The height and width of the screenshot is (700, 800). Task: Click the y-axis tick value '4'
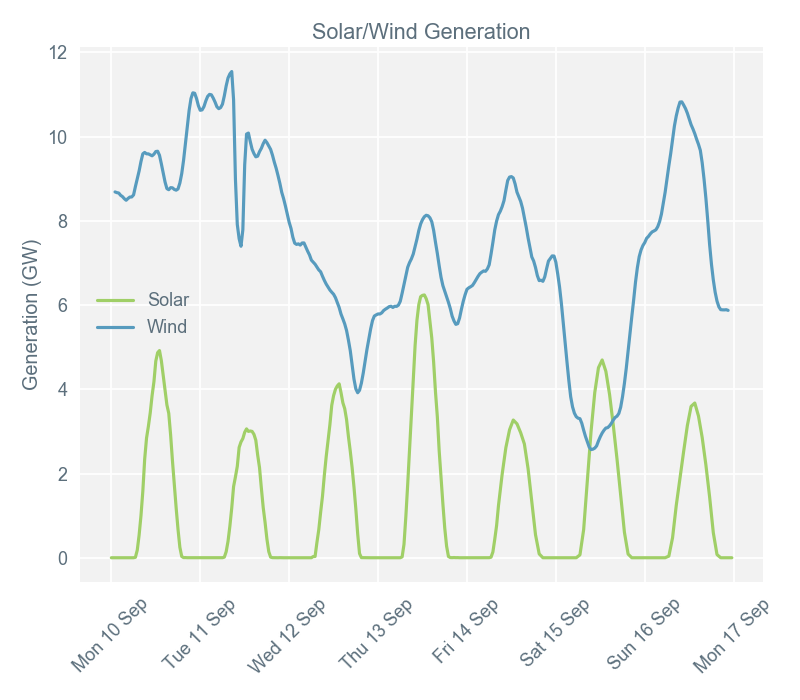tap(63, 389)
